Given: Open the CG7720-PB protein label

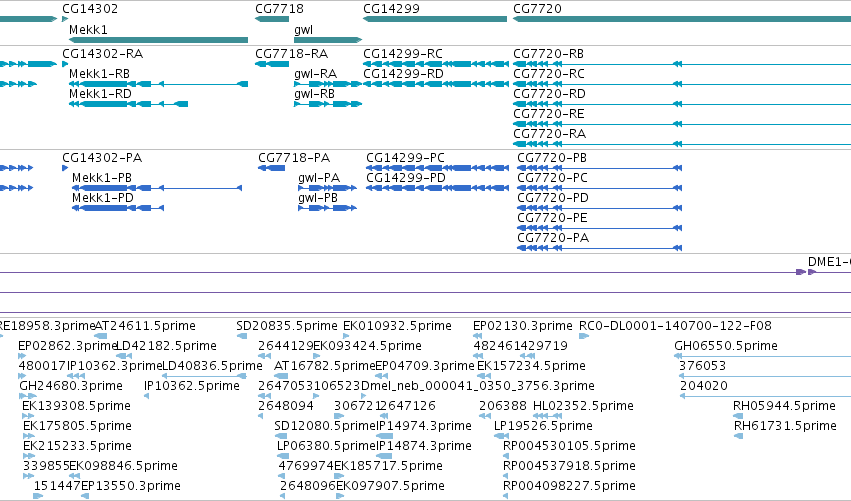Looking at the screenshot, I should coord(552,158).
